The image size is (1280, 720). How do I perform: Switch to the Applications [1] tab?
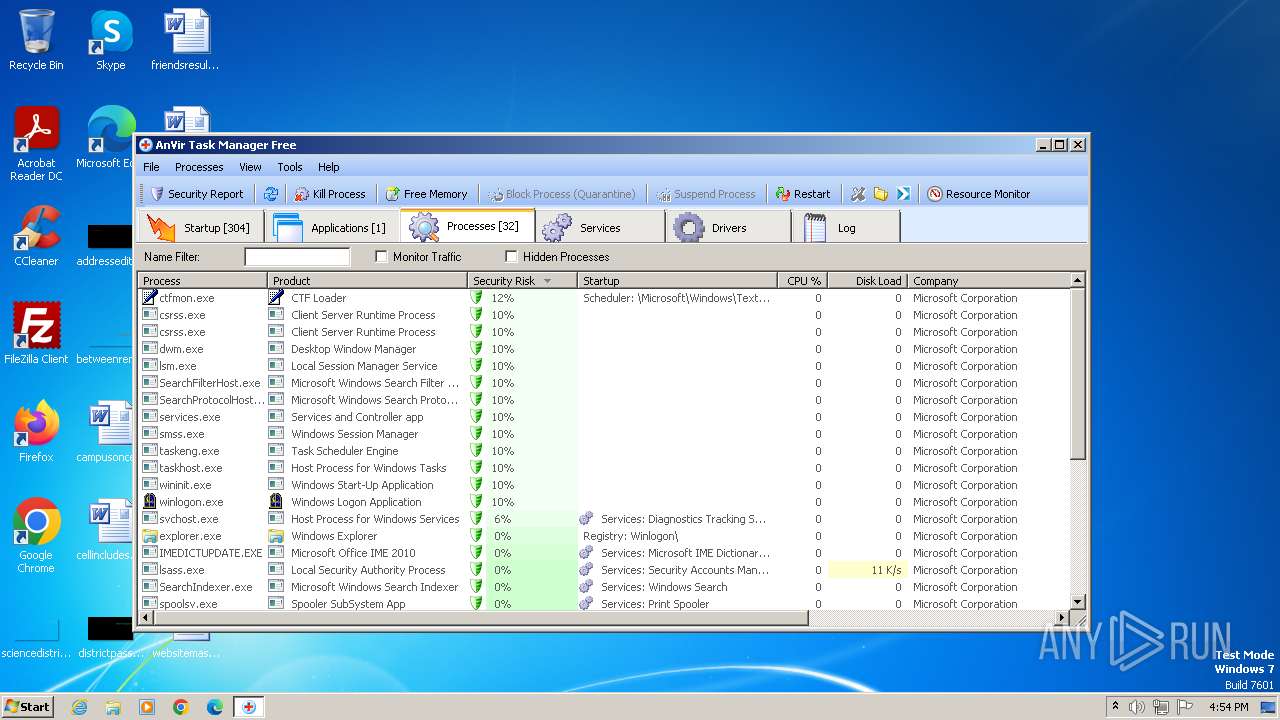(x=333, y=227)
